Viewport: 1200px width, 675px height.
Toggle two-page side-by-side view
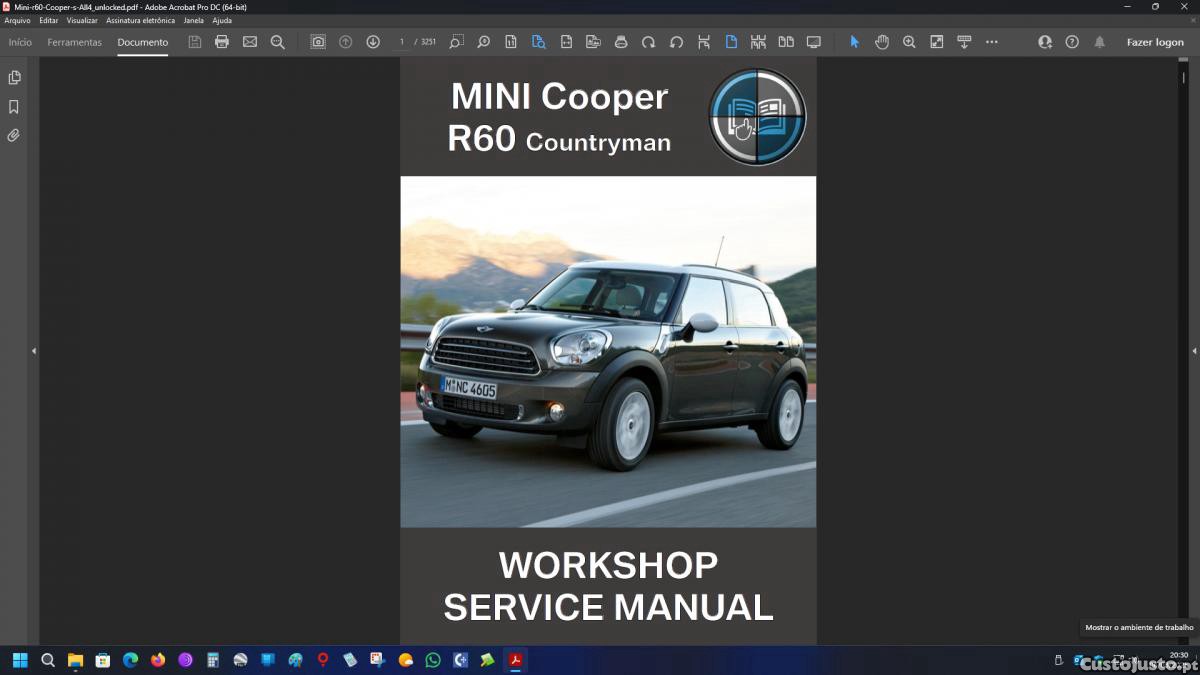(x=786, y=42)
